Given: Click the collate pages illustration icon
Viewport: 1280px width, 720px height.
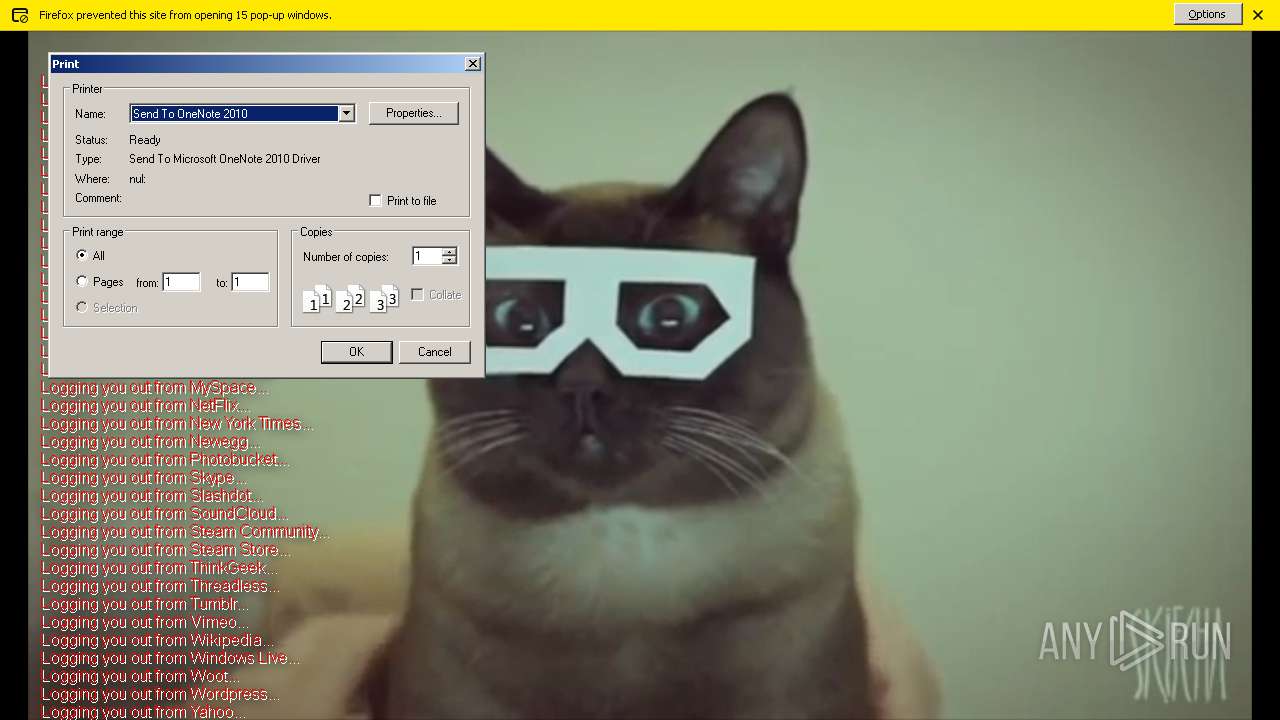Looking at the screenshot, I should tap(350, 298).
